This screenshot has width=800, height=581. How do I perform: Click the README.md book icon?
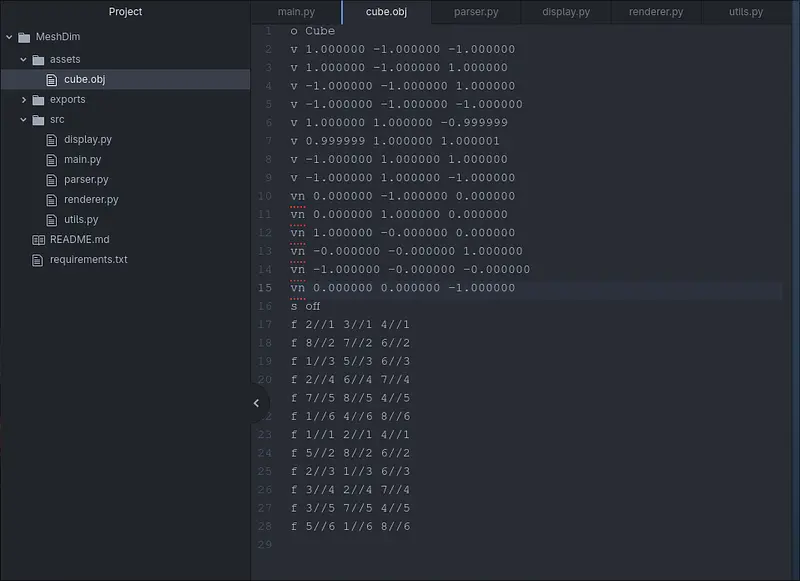[38, 240]
